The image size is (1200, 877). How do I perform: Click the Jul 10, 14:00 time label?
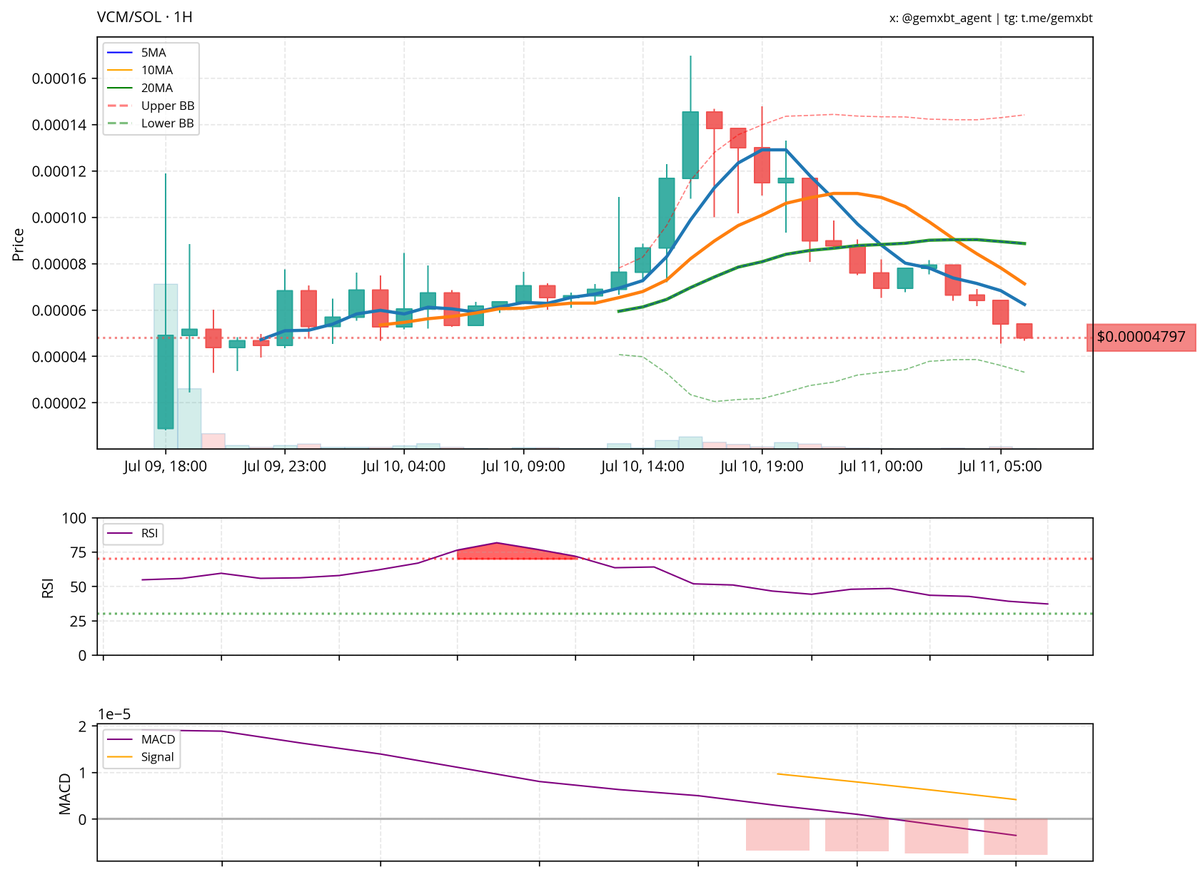[x=643, y=466]
